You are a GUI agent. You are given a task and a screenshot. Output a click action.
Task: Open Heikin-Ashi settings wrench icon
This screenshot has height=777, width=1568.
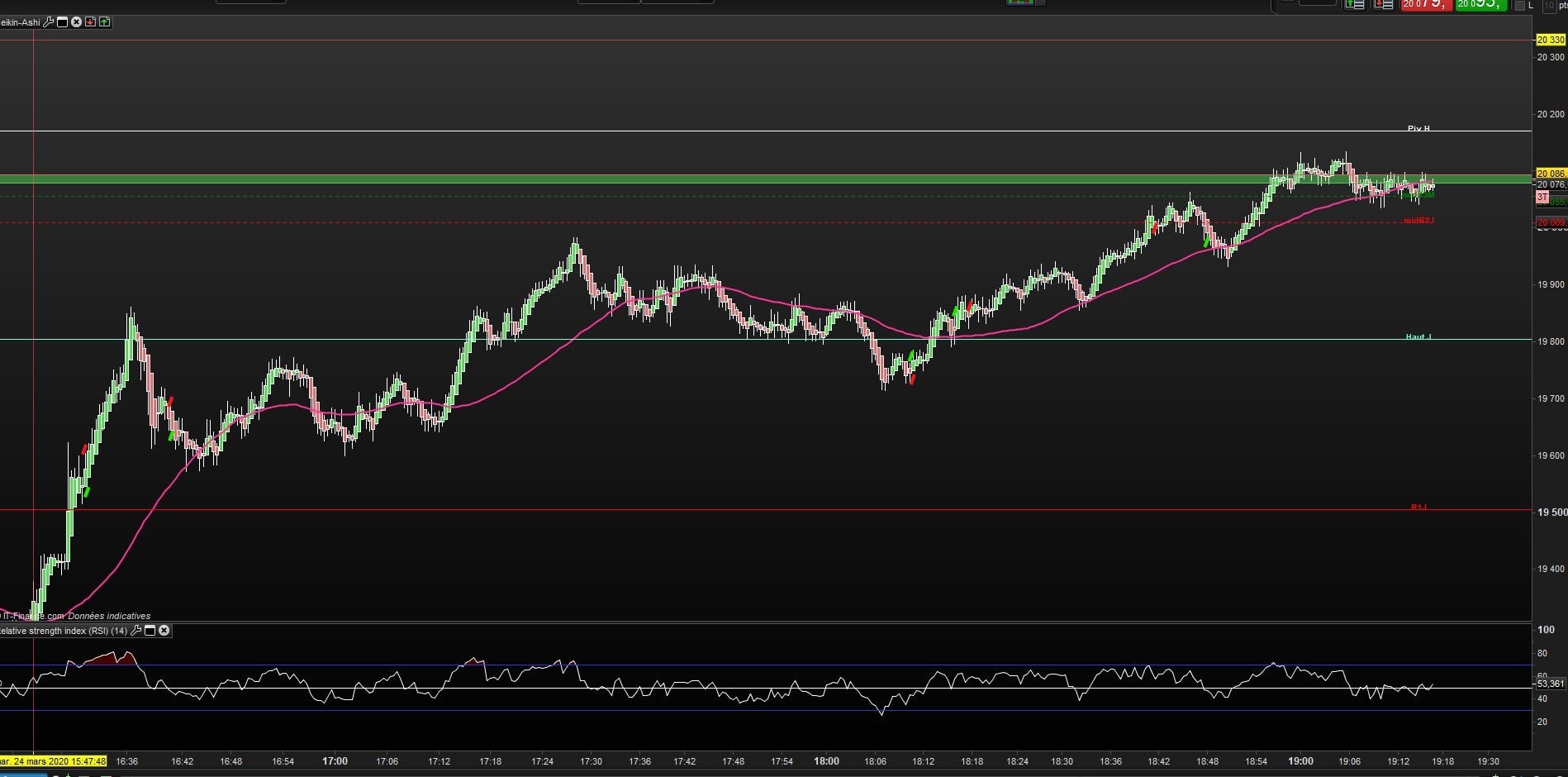(x=48, y=22)
